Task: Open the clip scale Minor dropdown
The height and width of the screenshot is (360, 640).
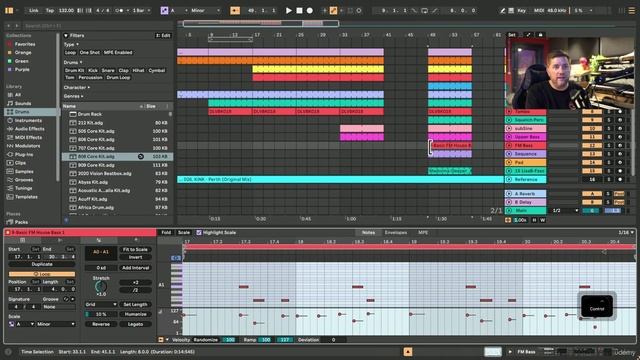Action: tap(56, 324)
